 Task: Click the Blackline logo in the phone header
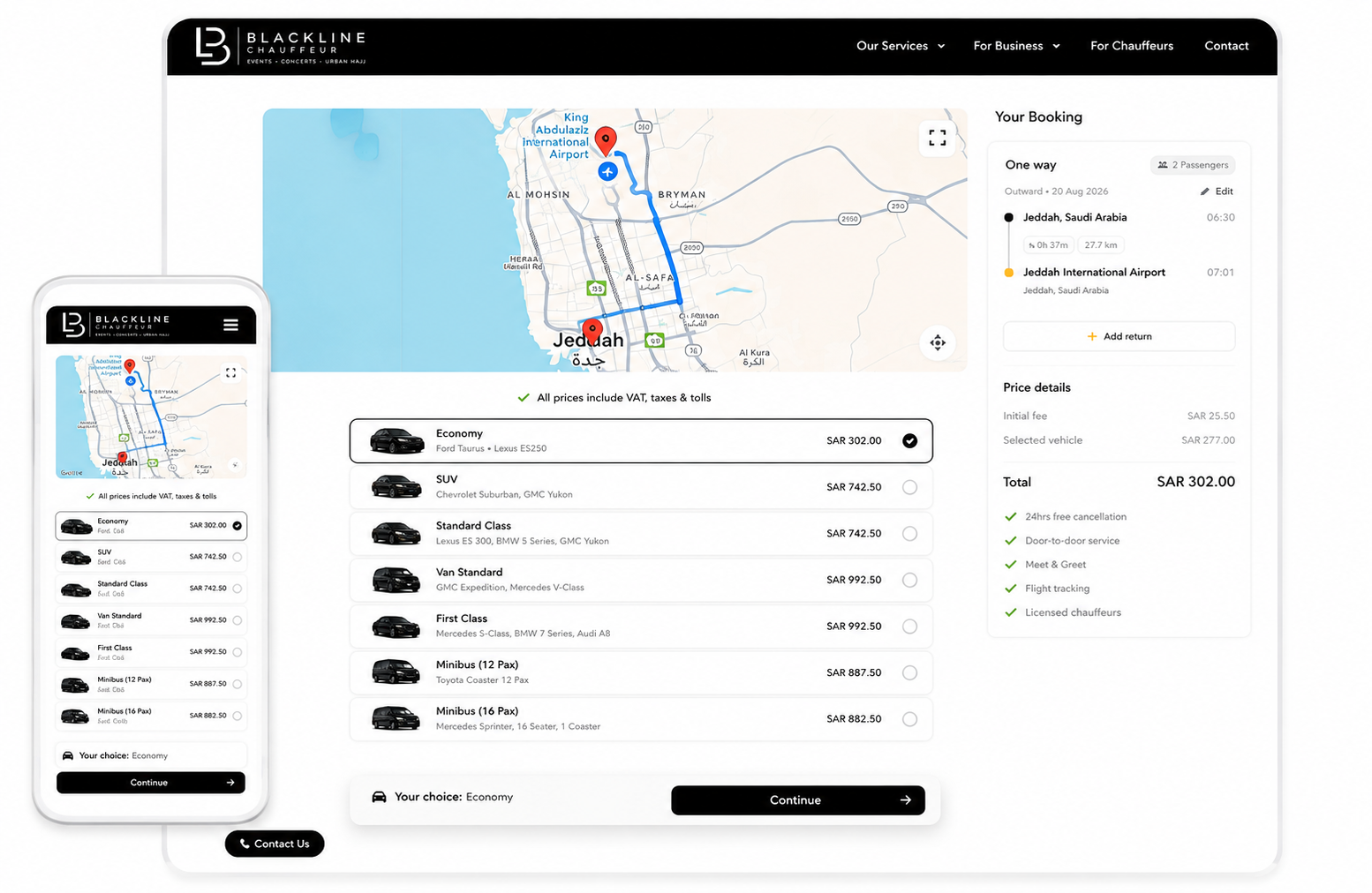[117, 324]
